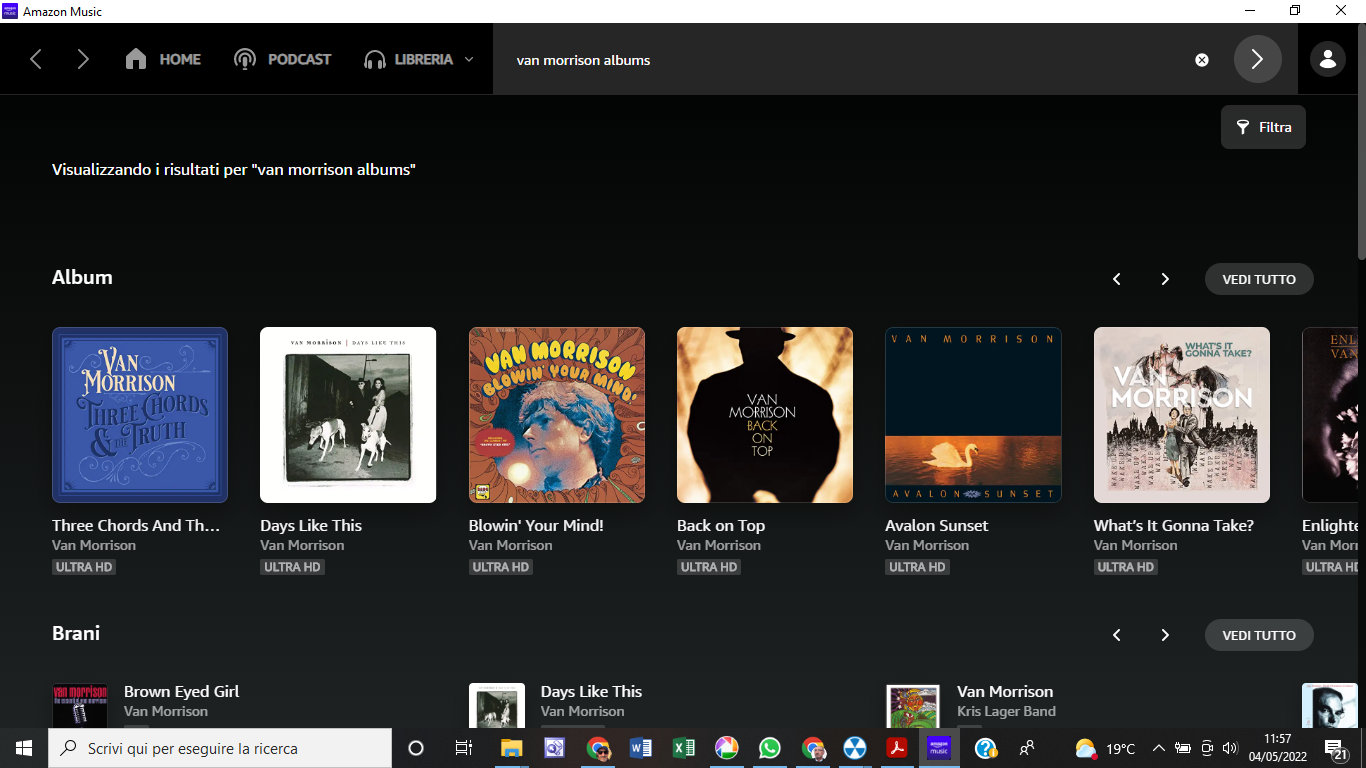Viewport: 1366px width, 768px height.
Task: Open Microsoft Excel from the taskbar
Action: coord(684,748)
